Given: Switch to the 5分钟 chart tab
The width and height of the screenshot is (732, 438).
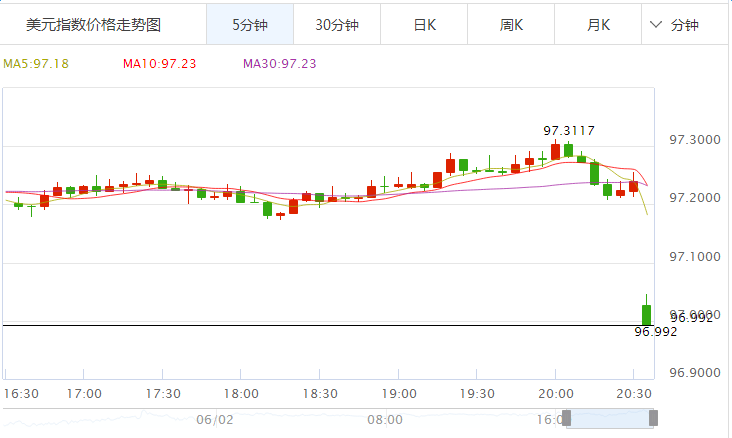Looking at the screenshot, I should 250,25.
